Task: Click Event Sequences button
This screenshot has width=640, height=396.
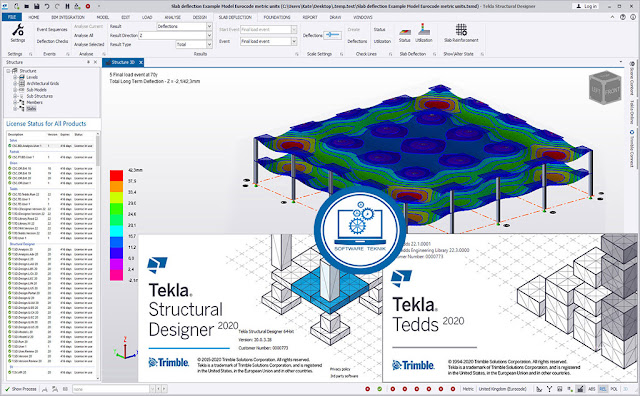Action: [x=52, y=29]
